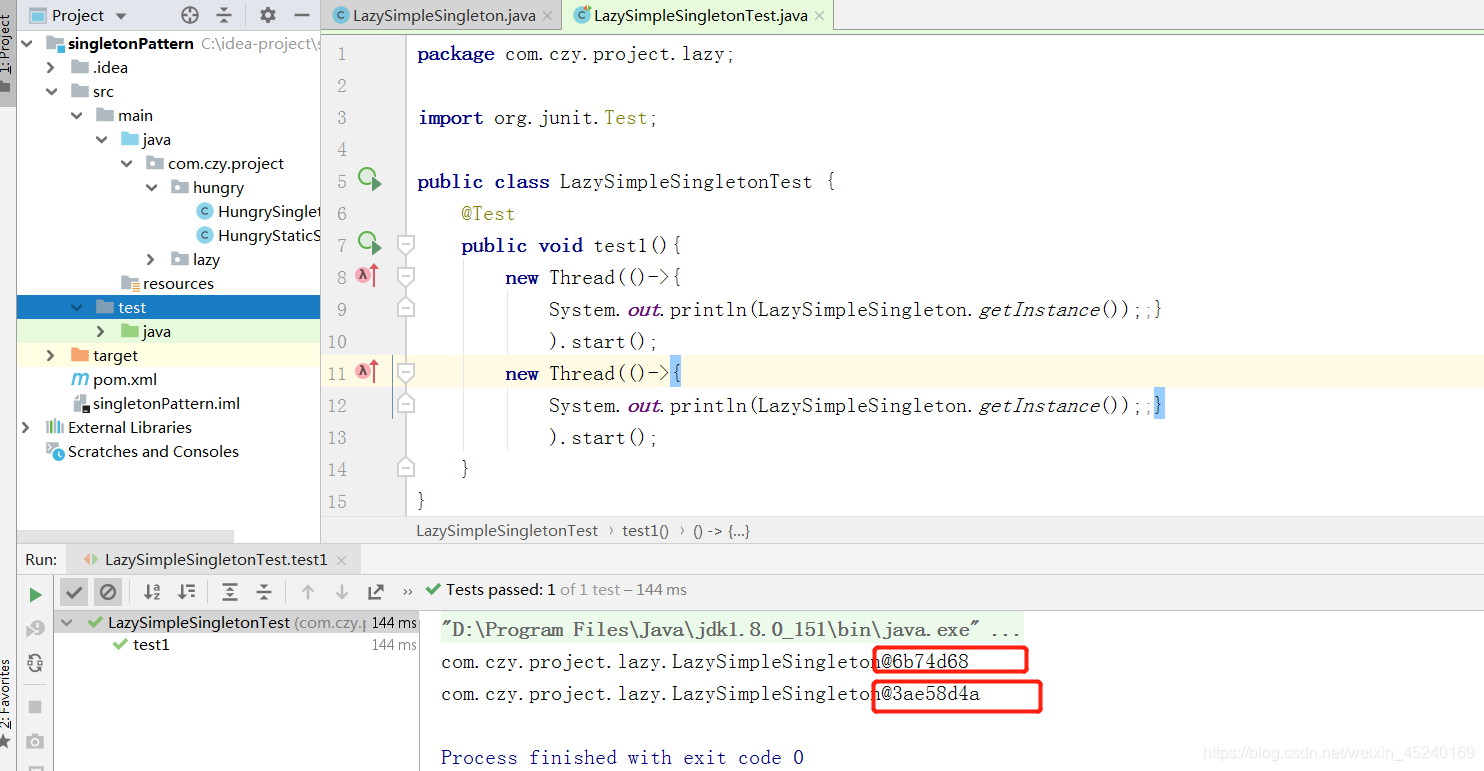Click 'Process finished with exit code 0' text
The width and height of the screenshot is (1484, 771).
pyautogui.click(x=622, y=757)
